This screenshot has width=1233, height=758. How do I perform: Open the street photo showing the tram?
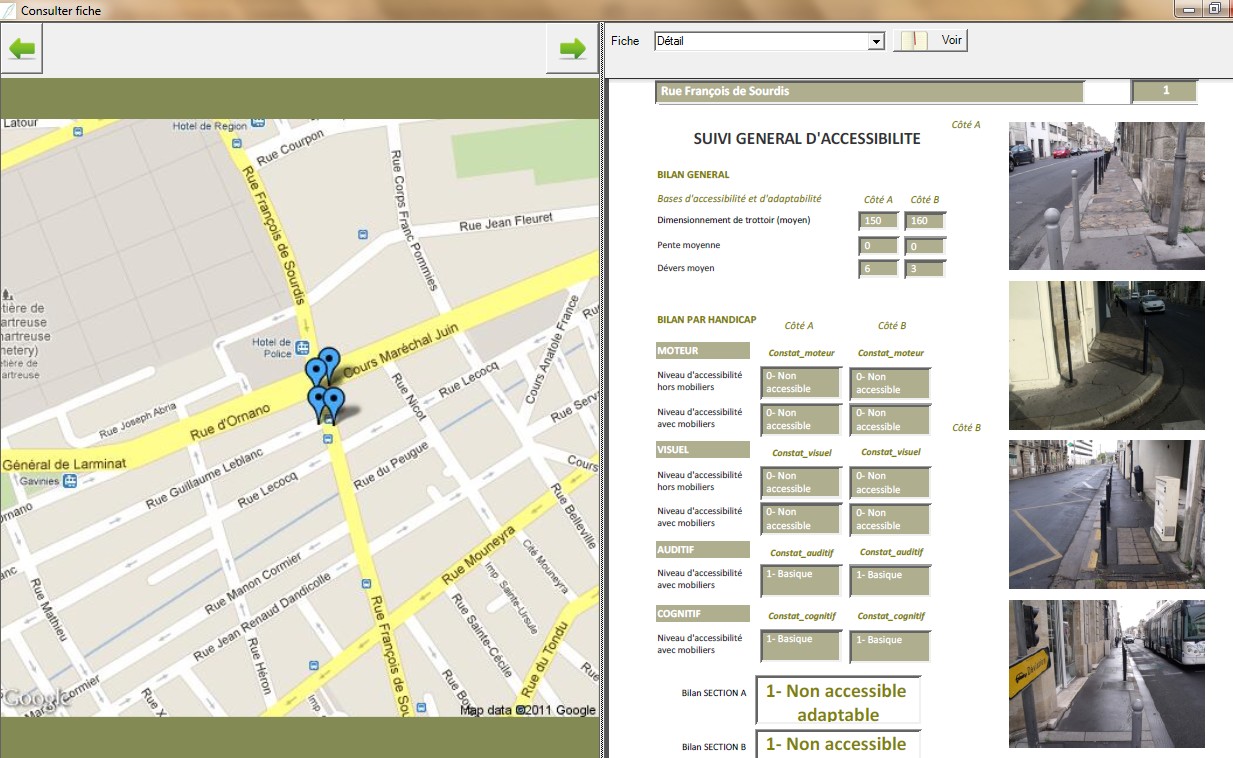point(1106,674)
